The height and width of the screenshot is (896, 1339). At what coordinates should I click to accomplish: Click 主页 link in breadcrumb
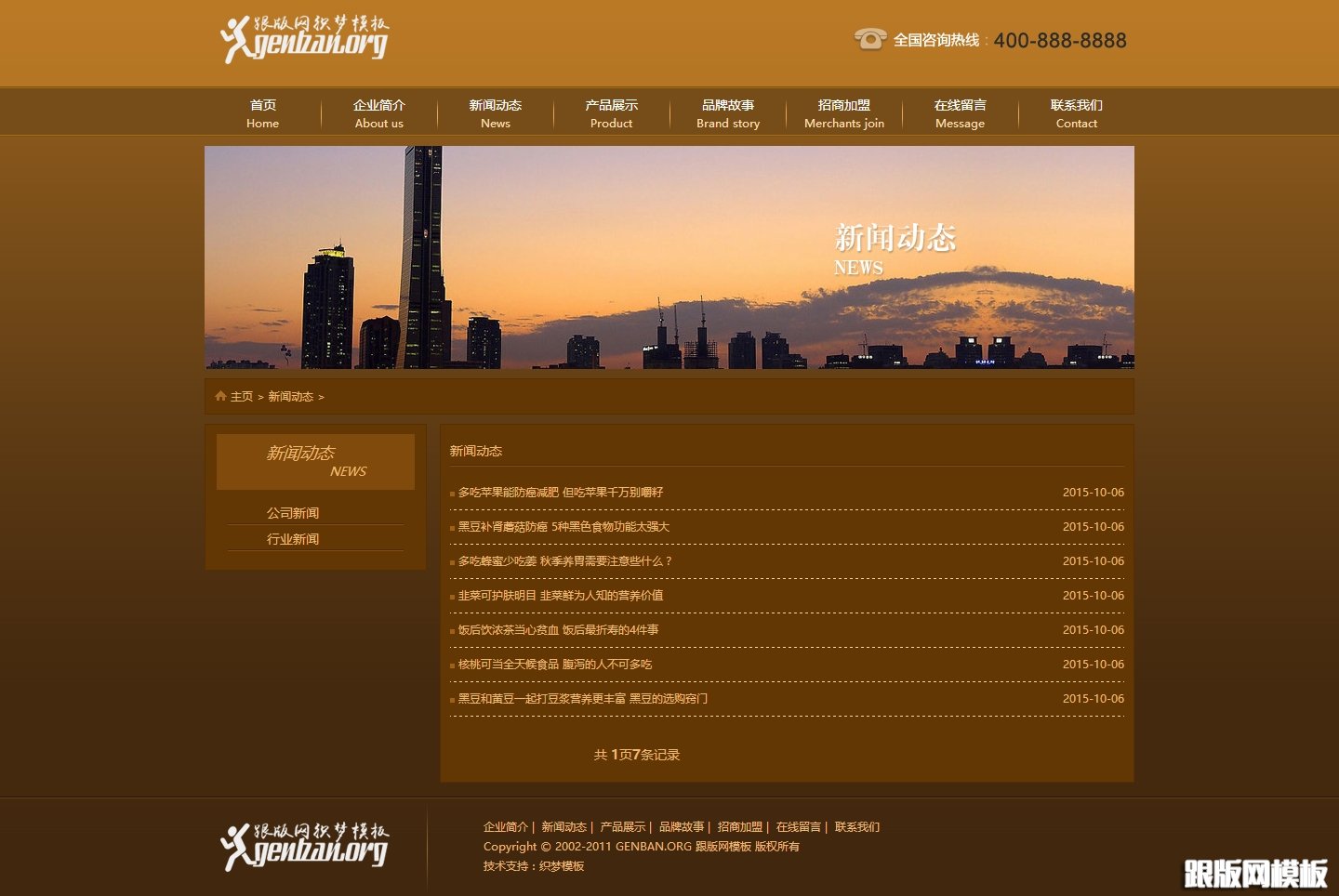pyautogui.click(x=242, y=397)
